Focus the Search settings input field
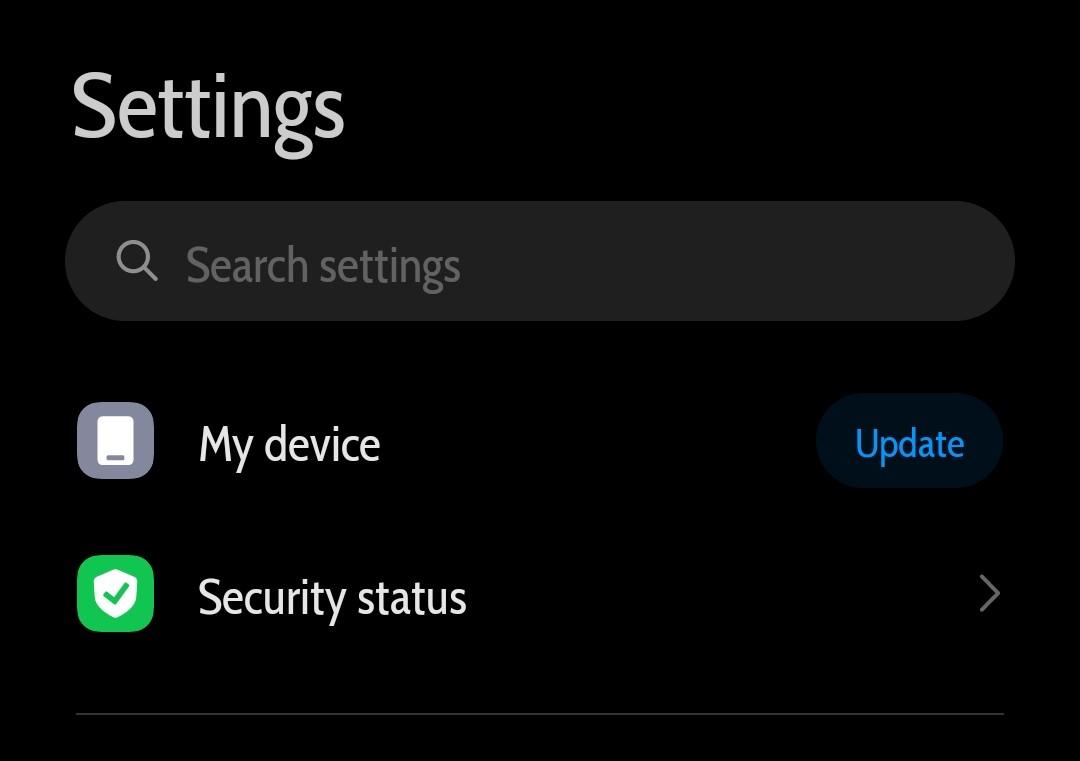 tap(540, 261)
